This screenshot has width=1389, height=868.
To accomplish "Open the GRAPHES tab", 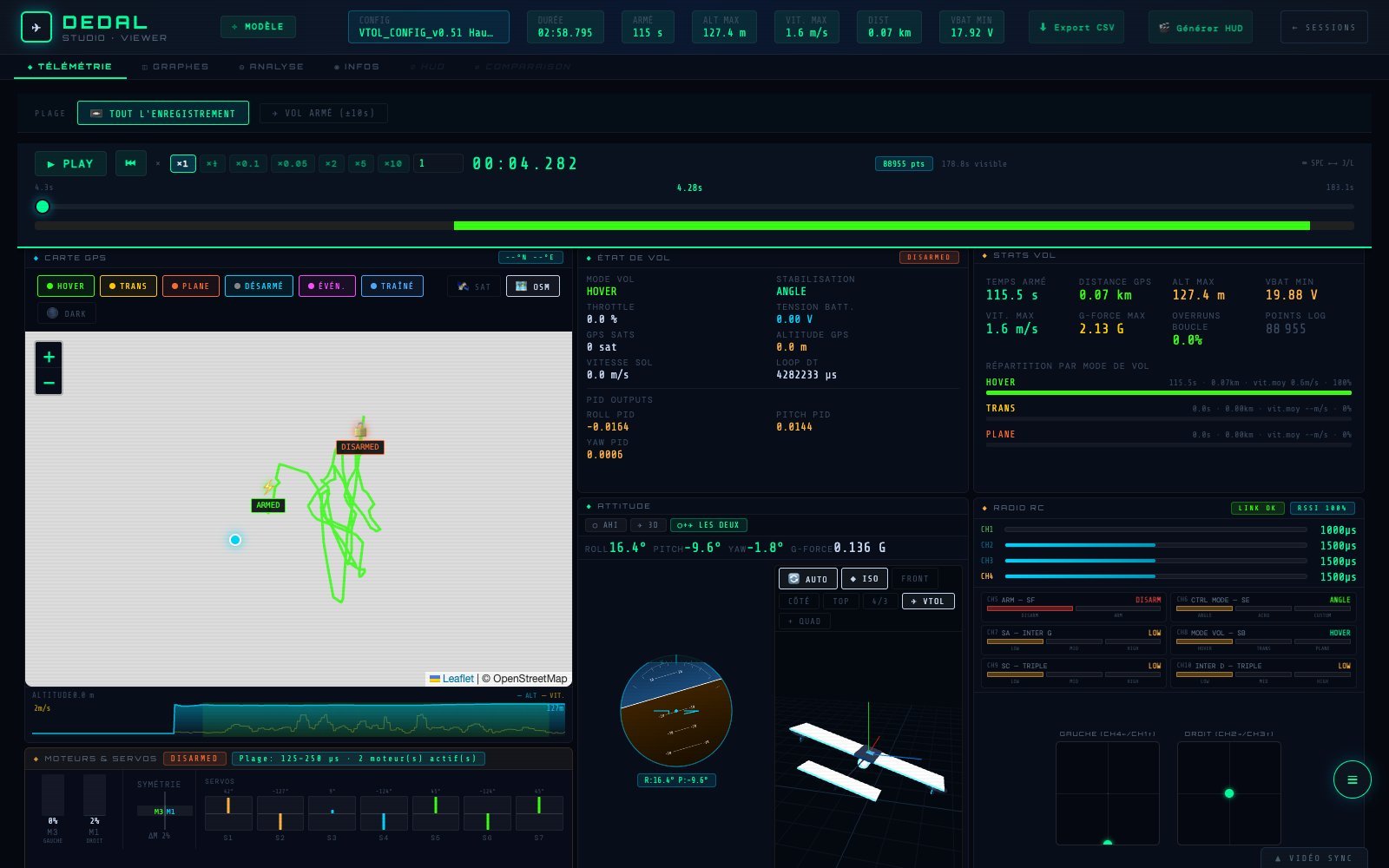I will [x=175, y=67].
